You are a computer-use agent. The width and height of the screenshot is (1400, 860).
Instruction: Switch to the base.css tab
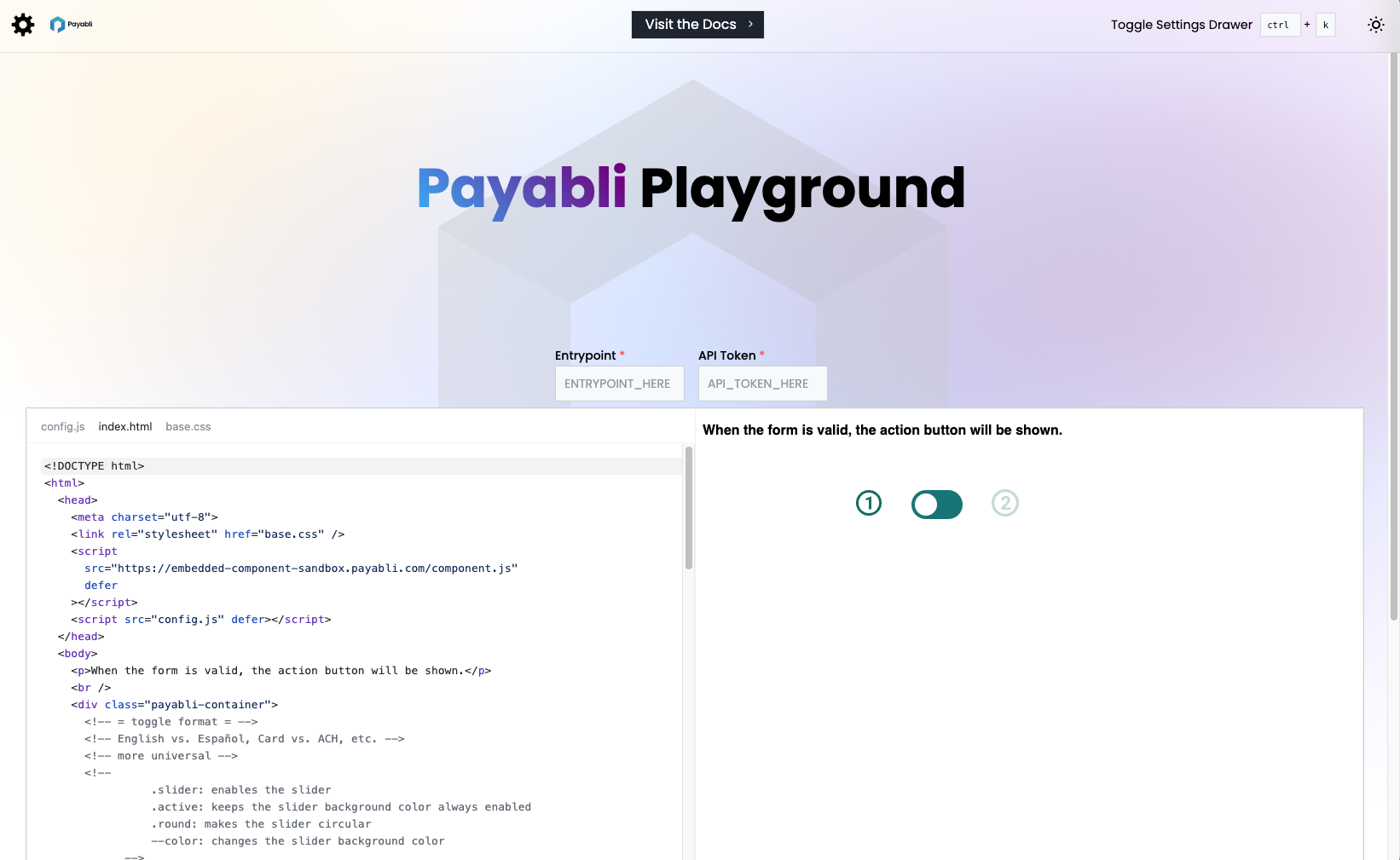pos(188,426)
